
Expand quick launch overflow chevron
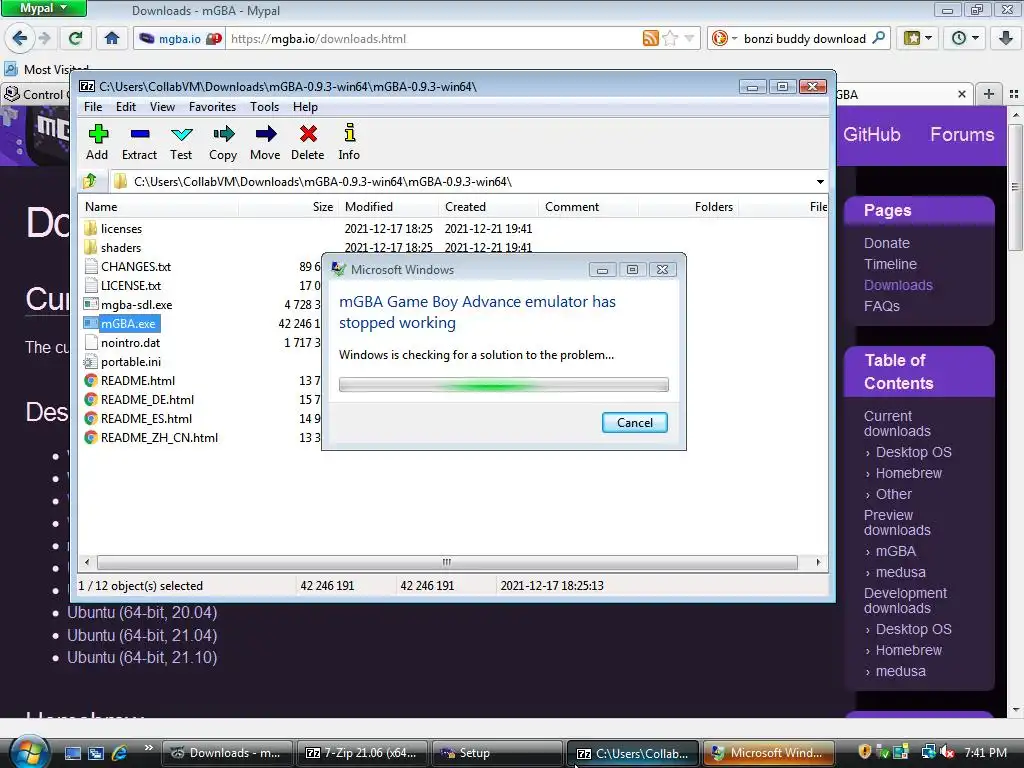(149, 747)
